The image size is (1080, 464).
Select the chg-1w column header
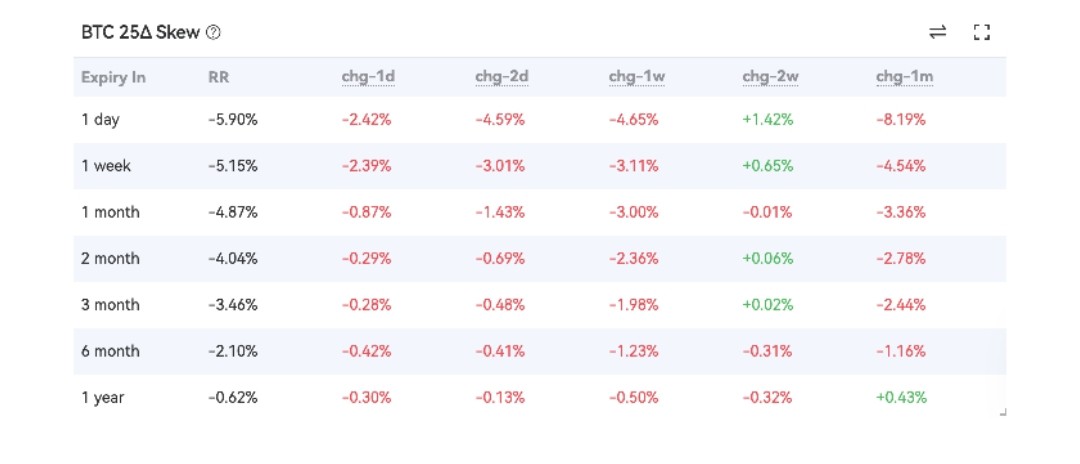coord(634,77)
